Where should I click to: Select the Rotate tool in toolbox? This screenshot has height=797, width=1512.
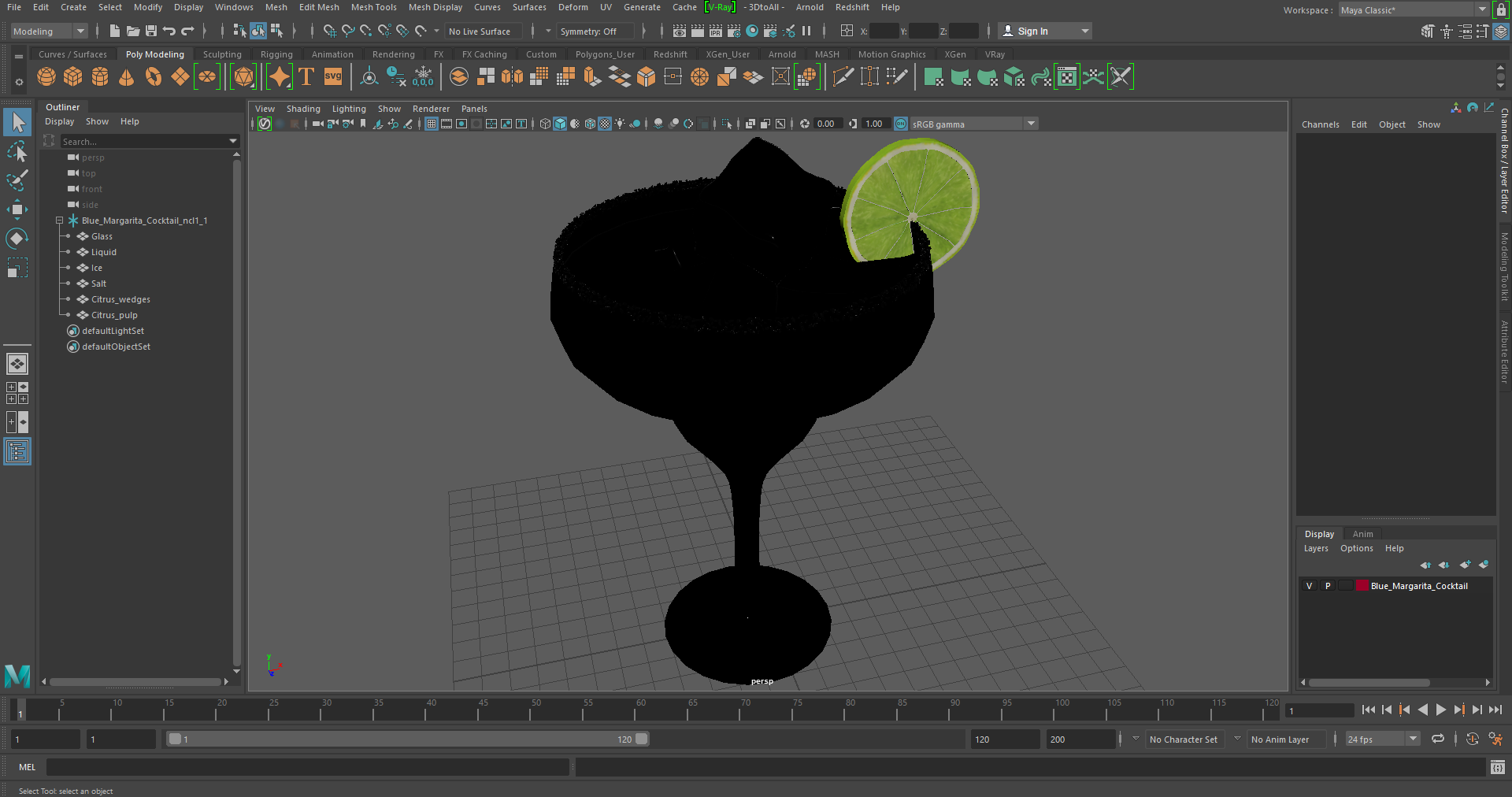pyautogui.click(x=17, y=238)
